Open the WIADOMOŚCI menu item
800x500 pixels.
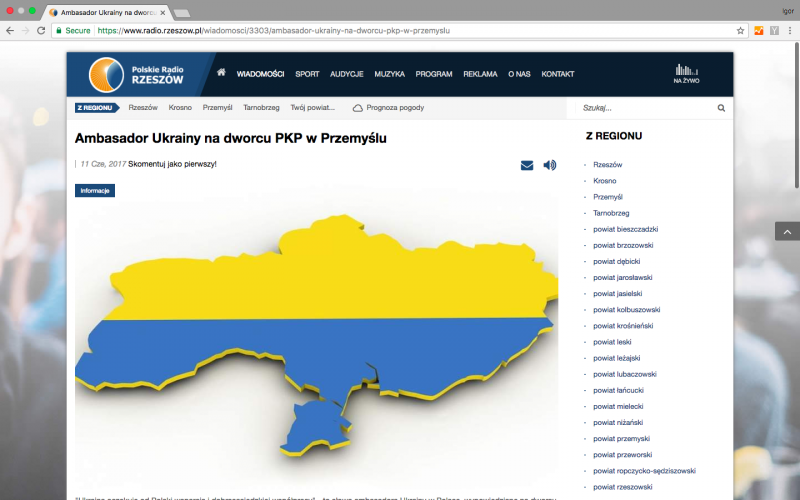tap(260, 74)
